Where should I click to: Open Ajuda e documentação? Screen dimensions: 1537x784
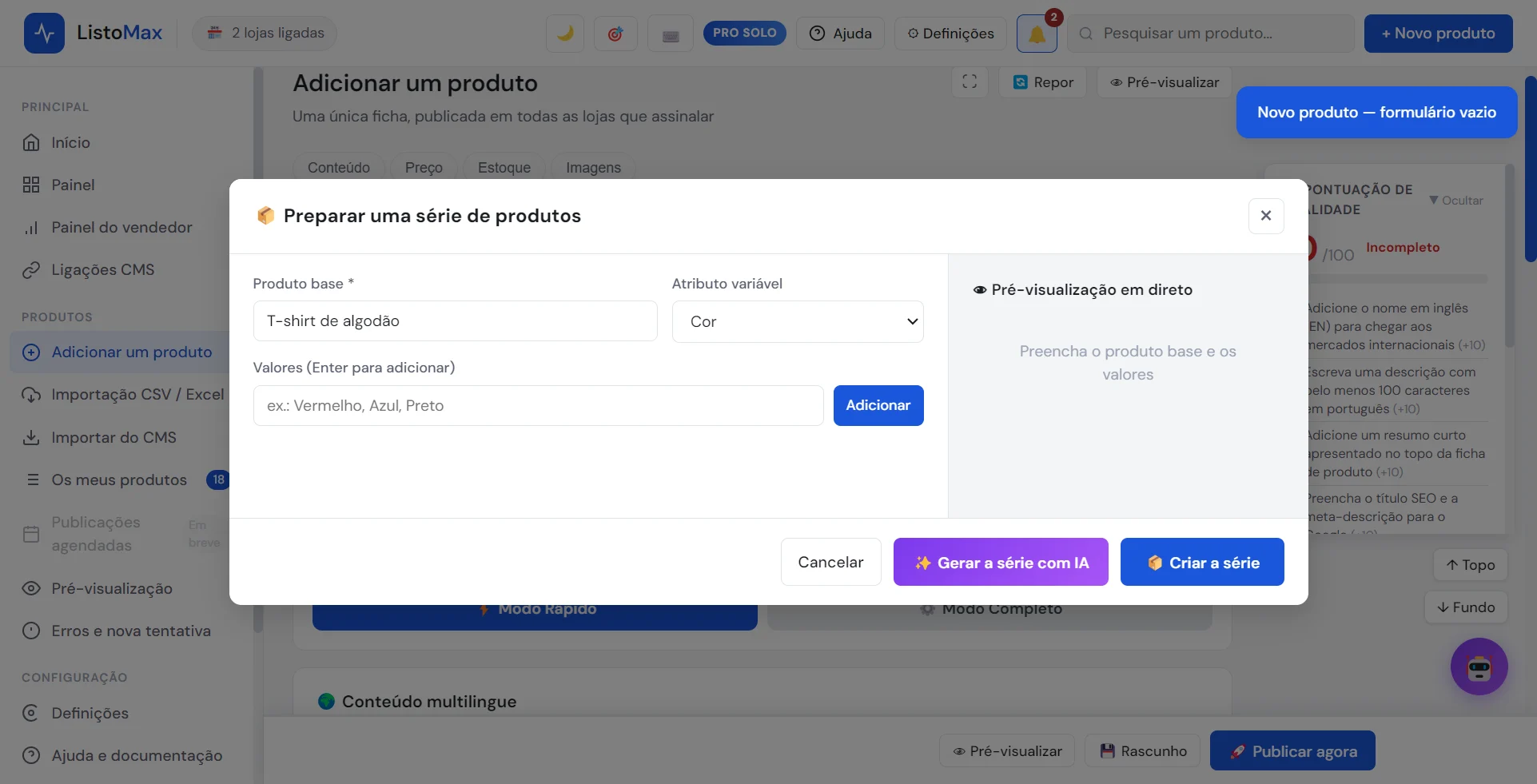click(x=137, y=755)
